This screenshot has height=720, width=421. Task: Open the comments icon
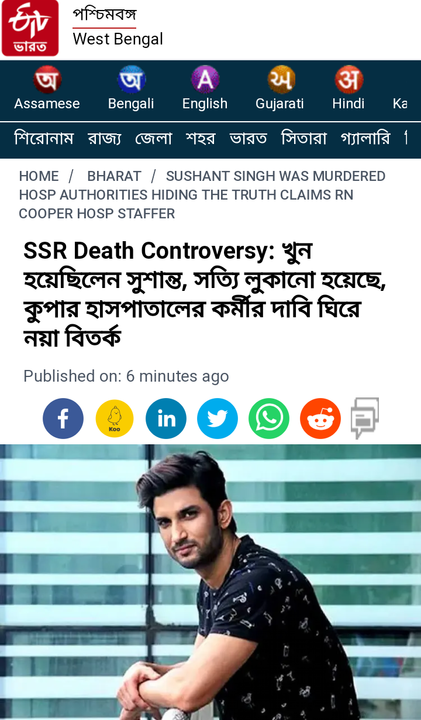(x=365, y=418)
